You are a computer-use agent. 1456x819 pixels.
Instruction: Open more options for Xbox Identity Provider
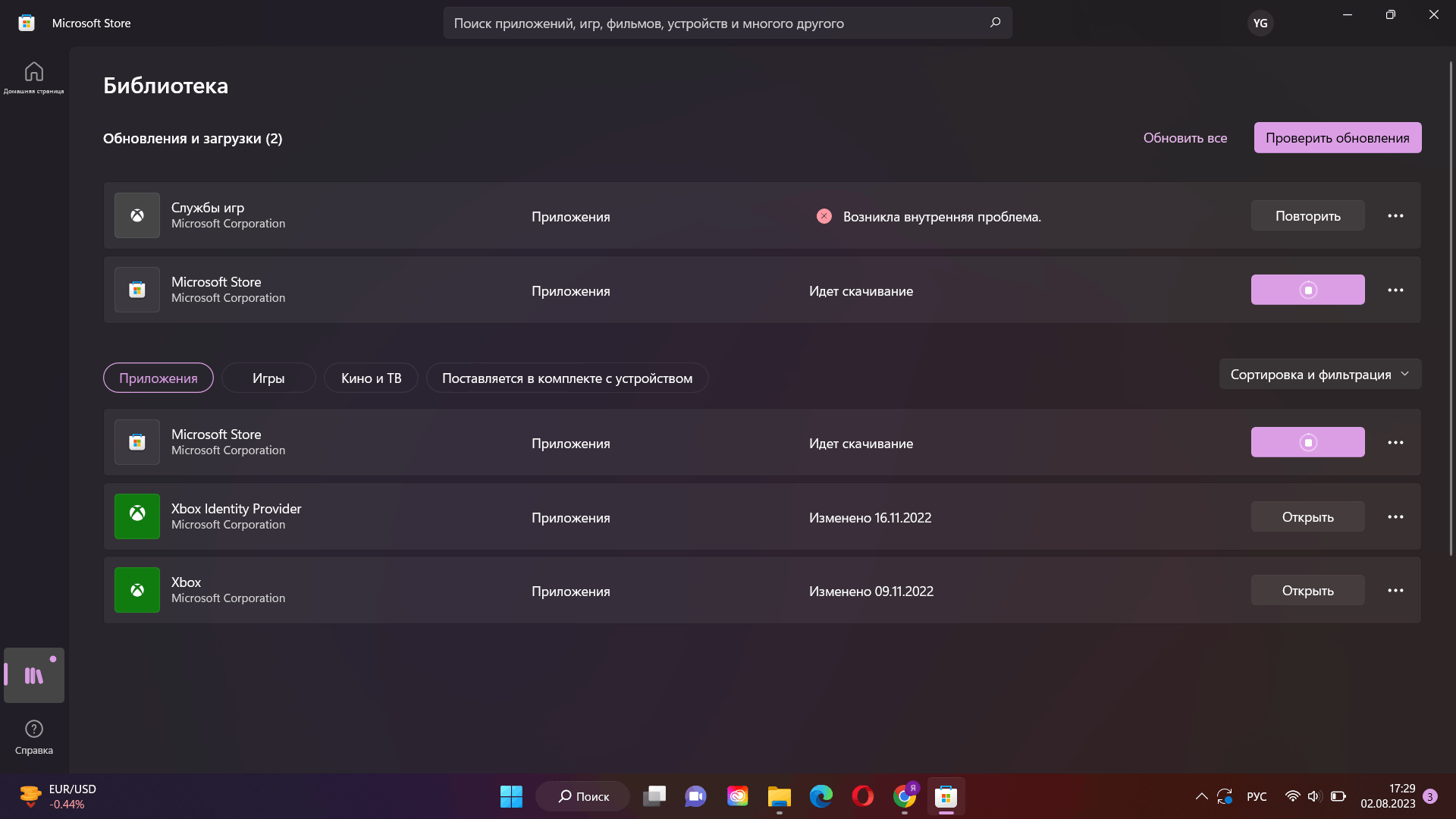coord(1395,517)
